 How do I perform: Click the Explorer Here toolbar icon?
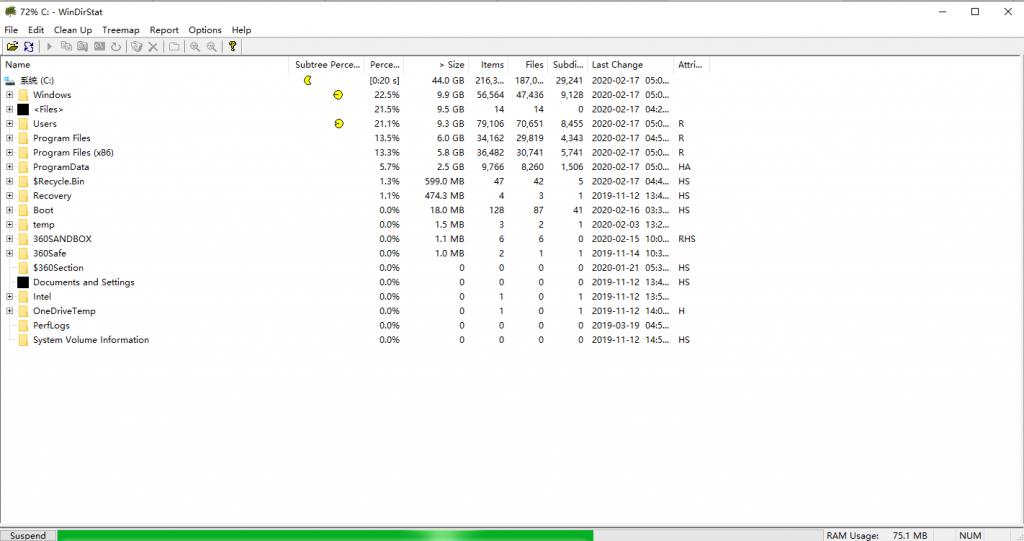tap(82, 46)
